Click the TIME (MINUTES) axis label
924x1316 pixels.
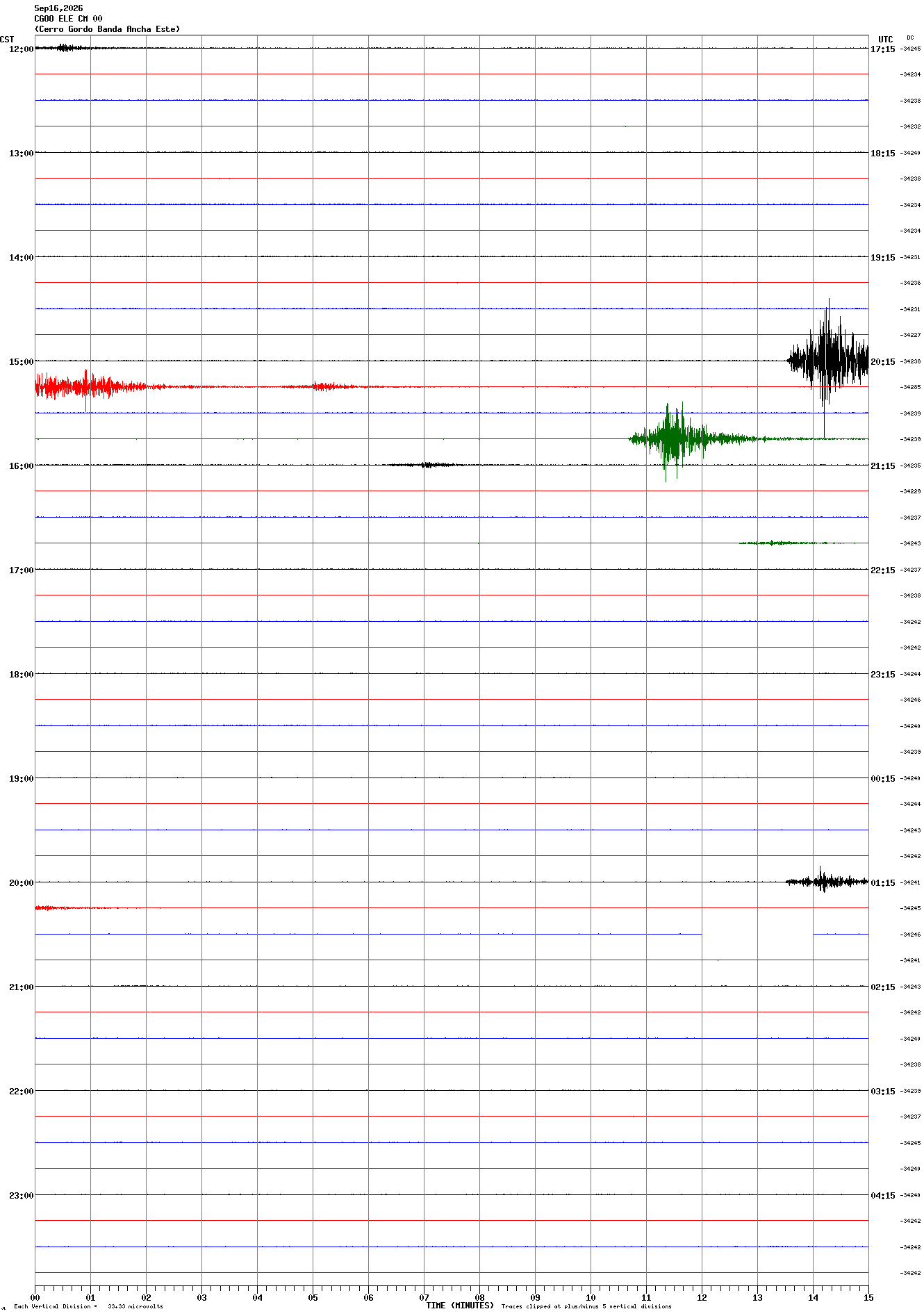(x=460, y=1306)
